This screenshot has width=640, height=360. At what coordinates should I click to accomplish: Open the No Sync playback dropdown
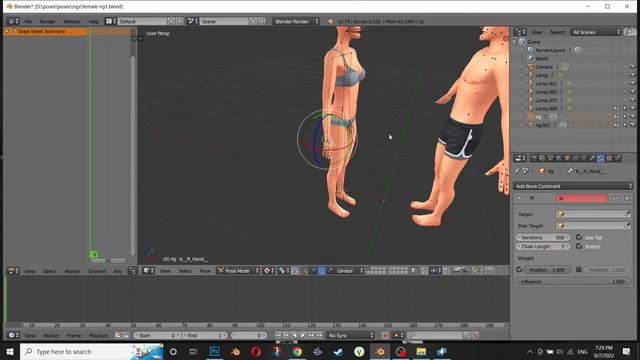(351, 336)
